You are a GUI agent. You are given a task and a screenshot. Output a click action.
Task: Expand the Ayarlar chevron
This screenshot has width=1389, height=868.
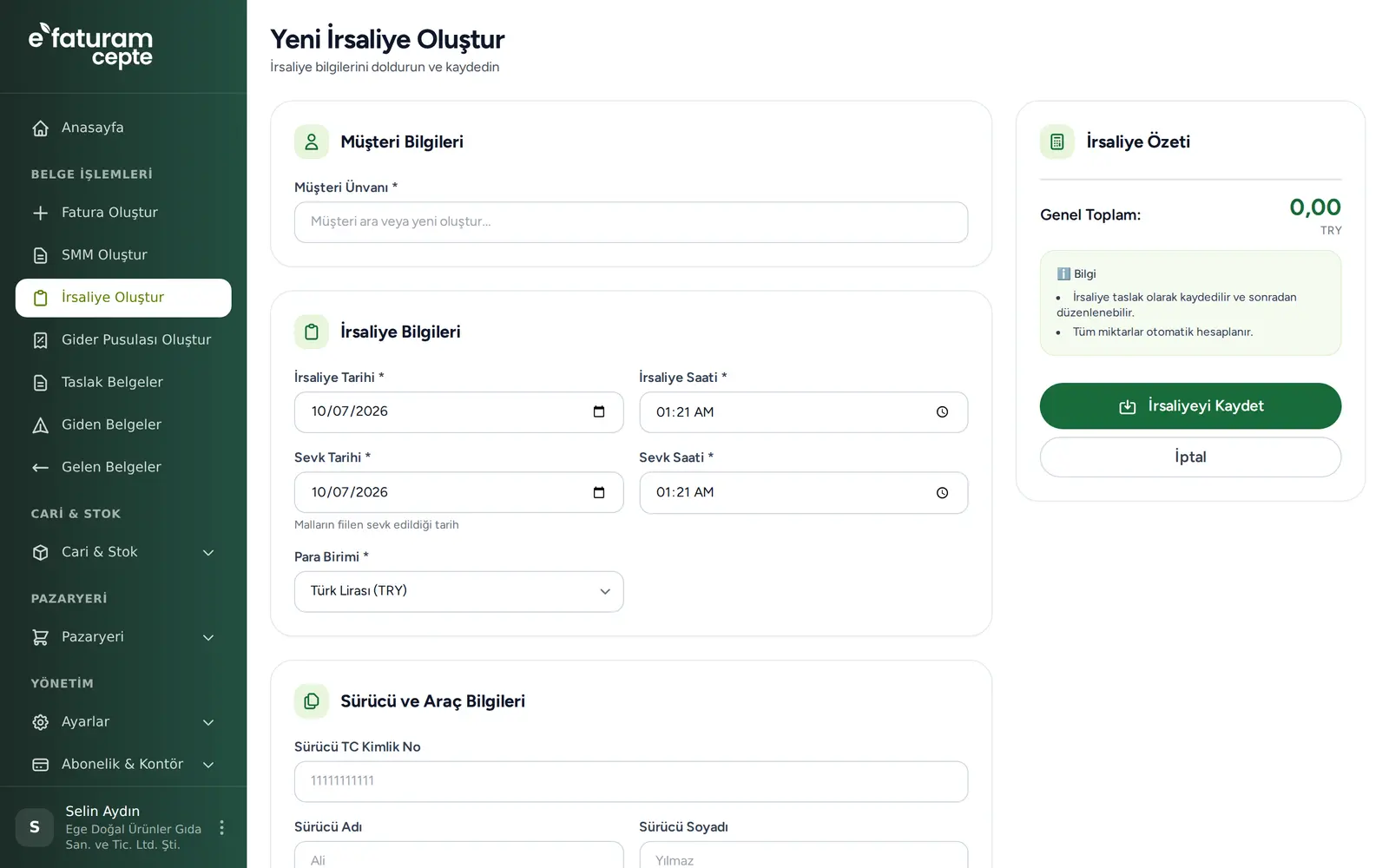(x=208, y=722)
